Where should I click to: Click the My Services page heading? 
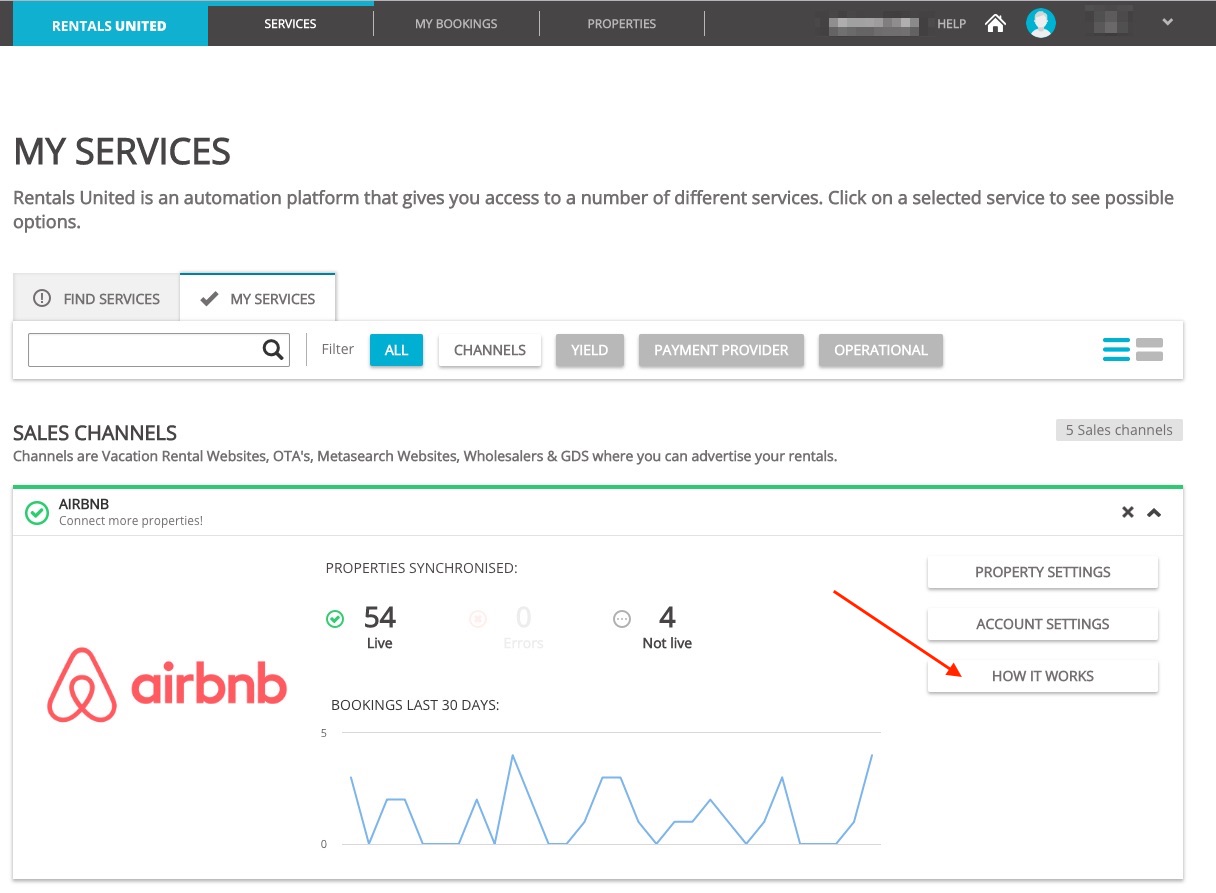coord(122,152)
